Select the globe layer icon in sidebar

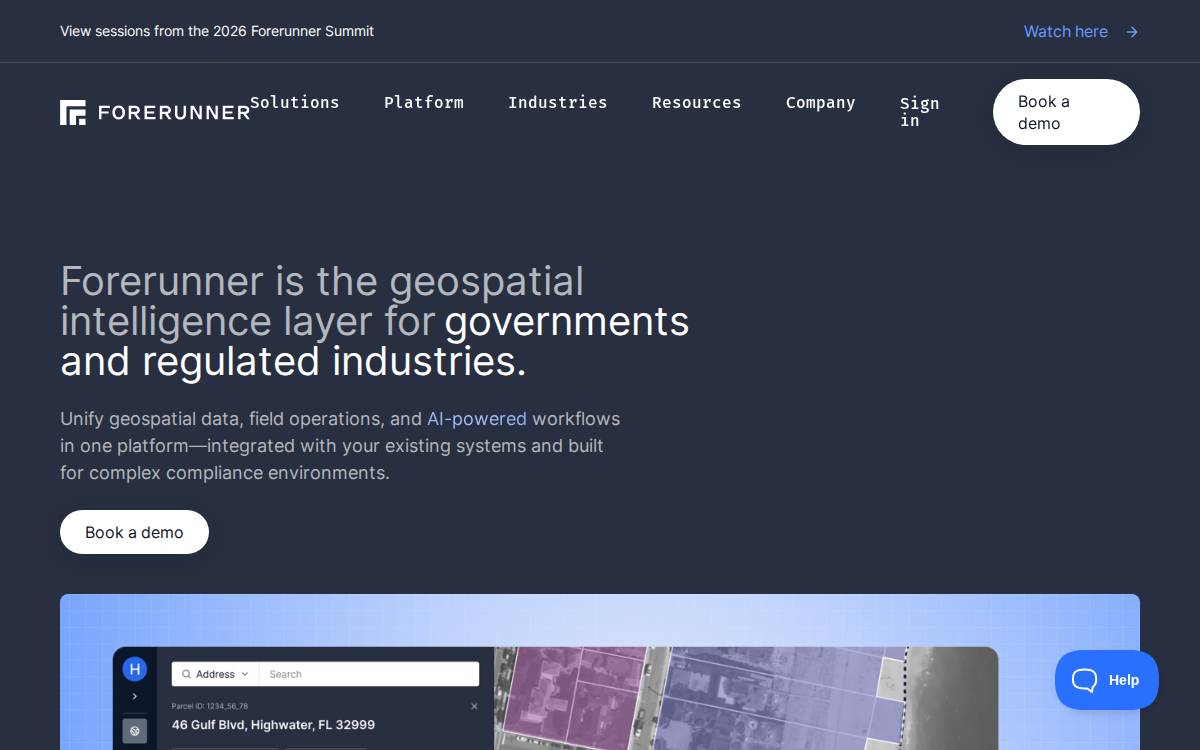[x=134, y=731]
